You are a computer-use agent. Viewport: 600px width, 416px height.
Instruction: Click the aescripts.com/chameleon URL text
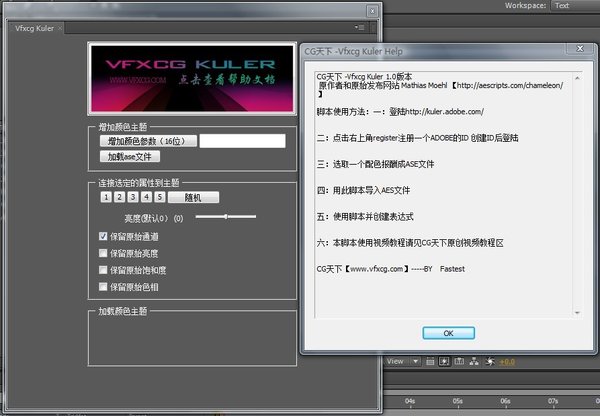point(510,85)
